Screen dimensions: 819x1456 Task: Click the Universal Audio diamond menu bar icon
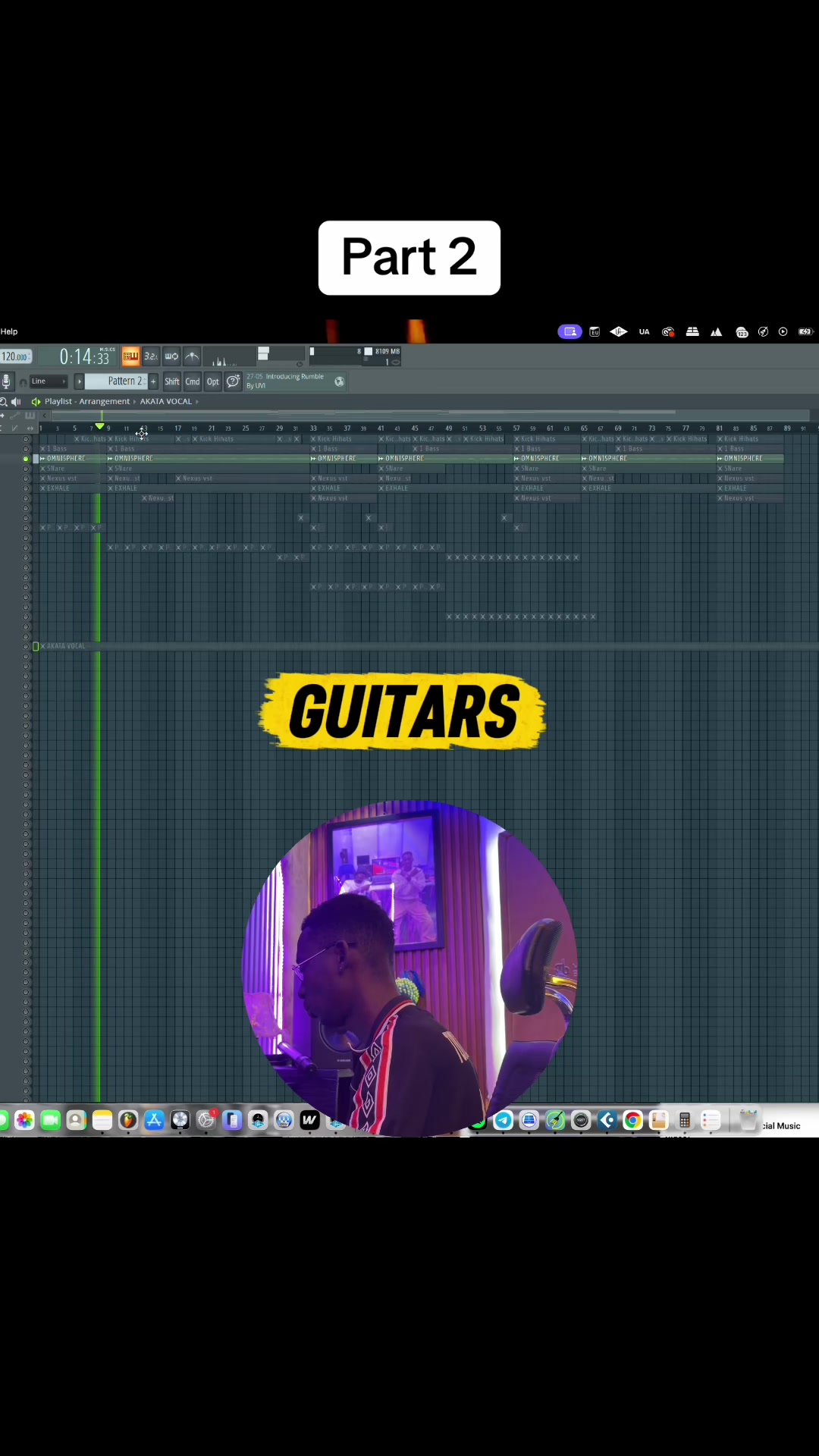click(619, 331)
